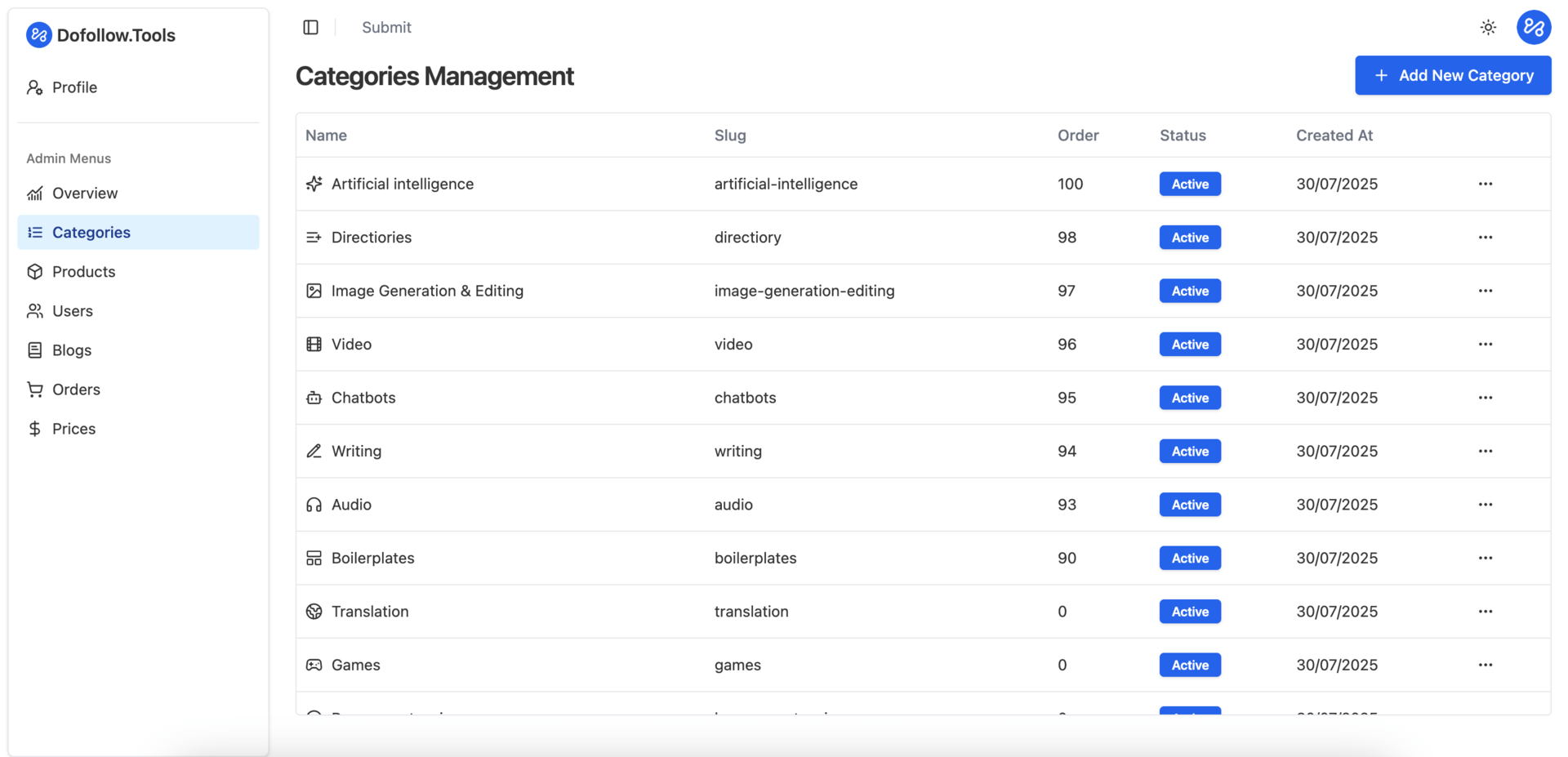Navigate to the Prices page
This screenshot has height=757, width=1568.
[x=73, y=429]
